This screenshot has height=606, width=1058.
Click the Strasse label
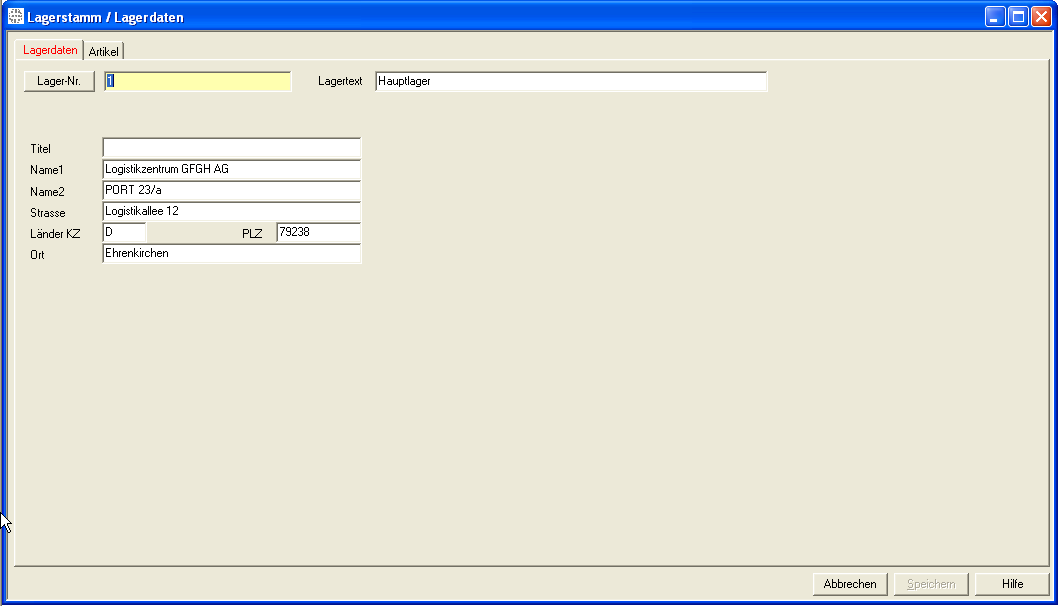[48, 213]
